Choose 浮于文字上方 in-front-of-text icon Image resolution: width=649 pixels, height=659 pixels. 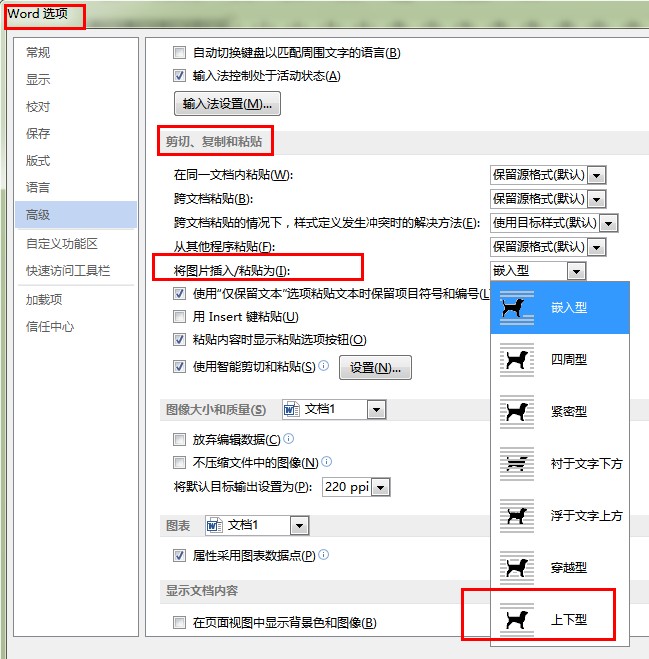[x=517, y=516]
